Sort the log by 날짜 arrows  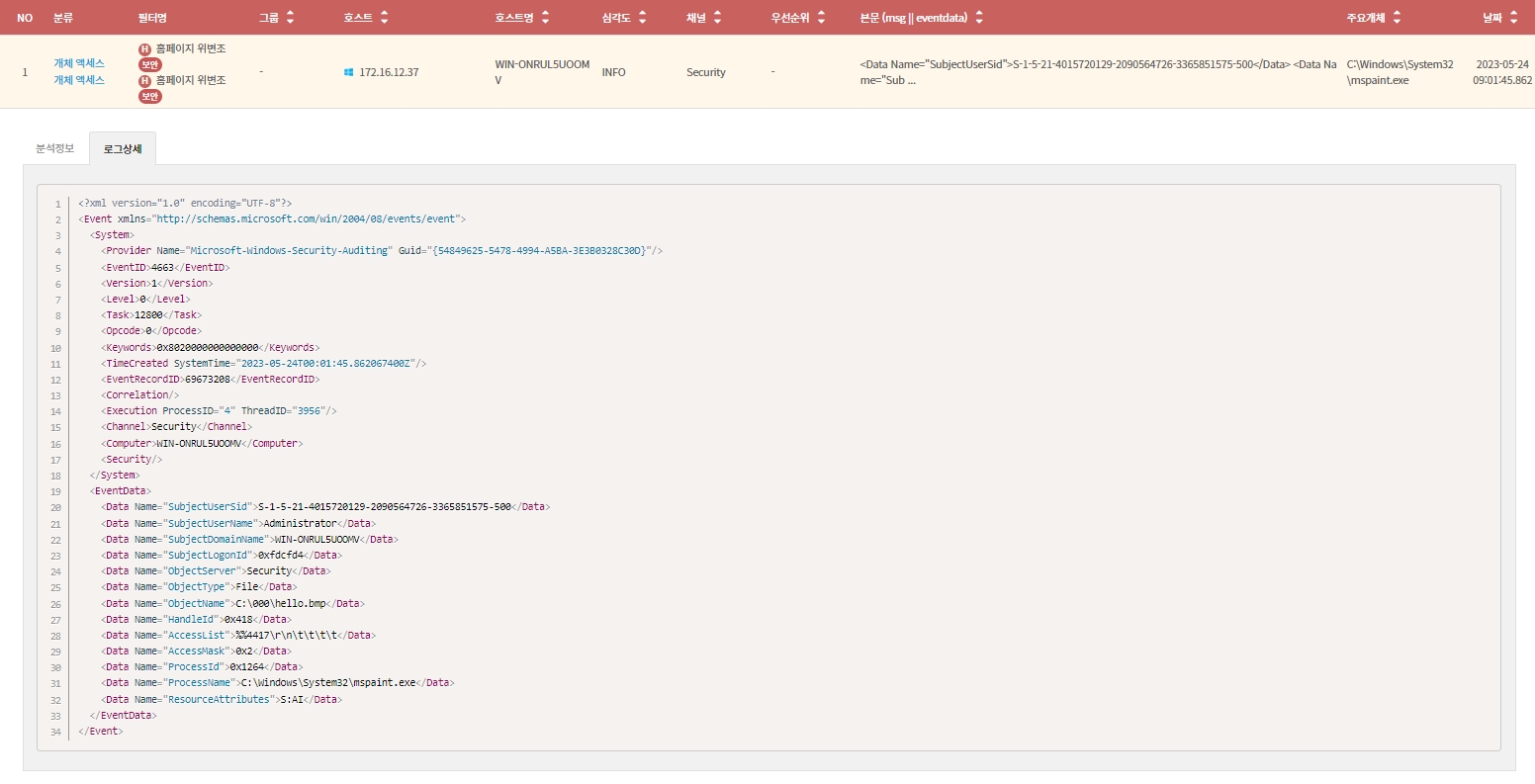coord(1513,18)
